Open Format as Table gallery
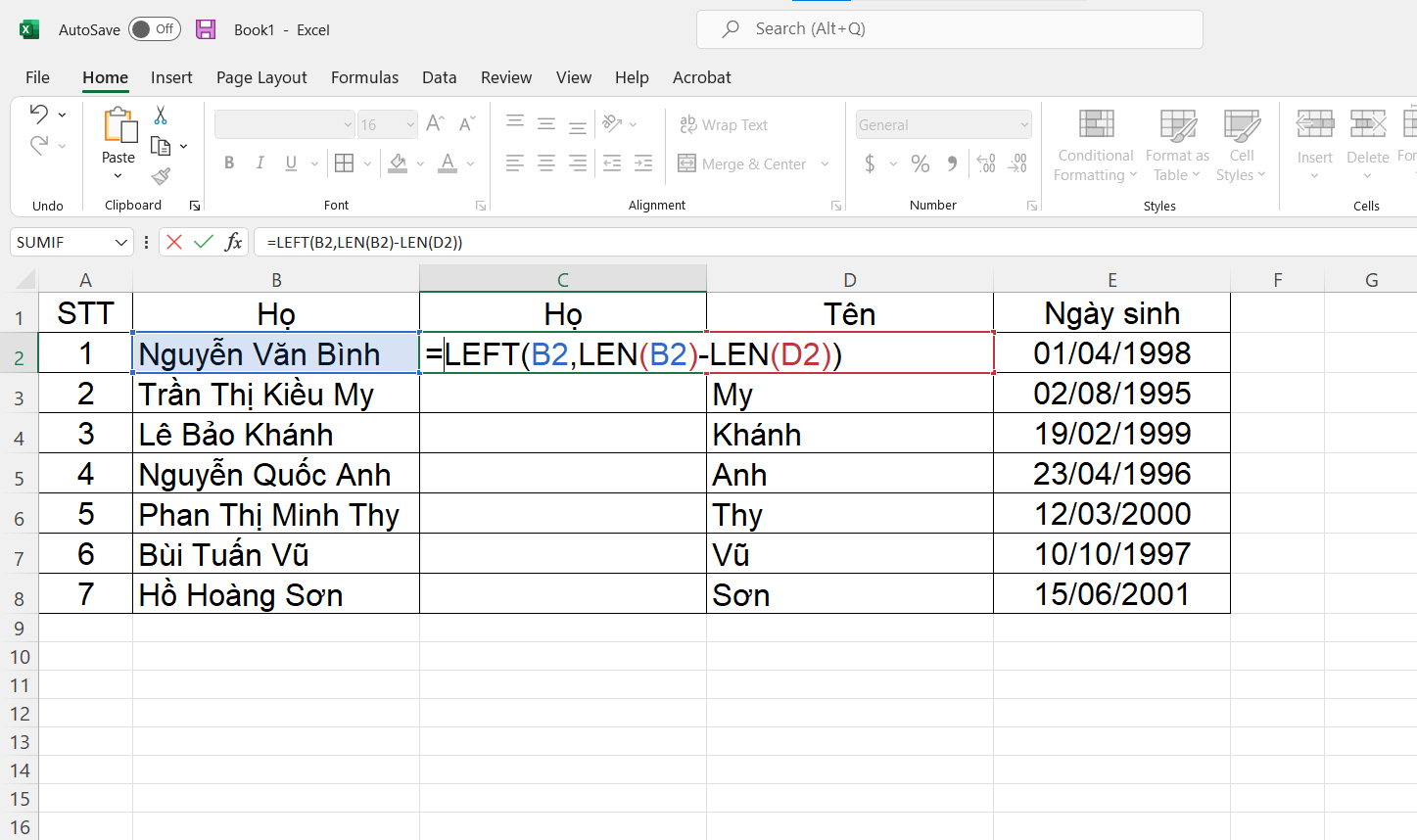Image resolution: width=1417 pixels, height=840 pixels. click(1177, 146)
